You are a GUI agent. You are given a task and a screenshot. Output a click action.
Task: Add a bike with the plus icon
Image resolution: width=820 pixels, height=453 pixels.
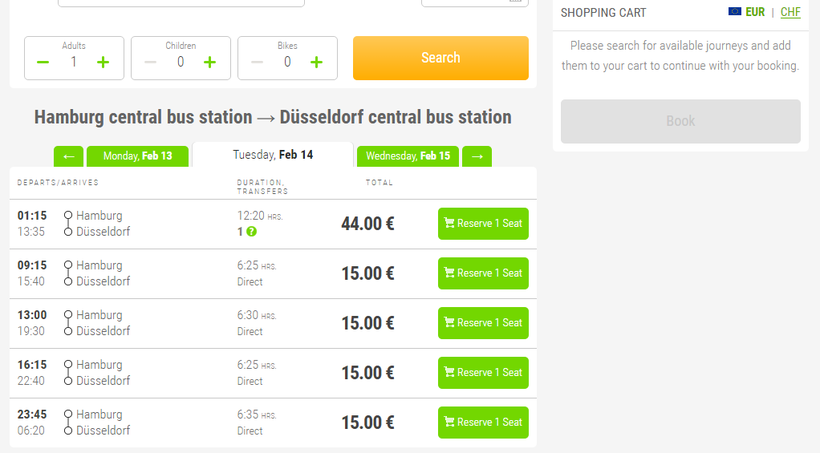(316, 62)
